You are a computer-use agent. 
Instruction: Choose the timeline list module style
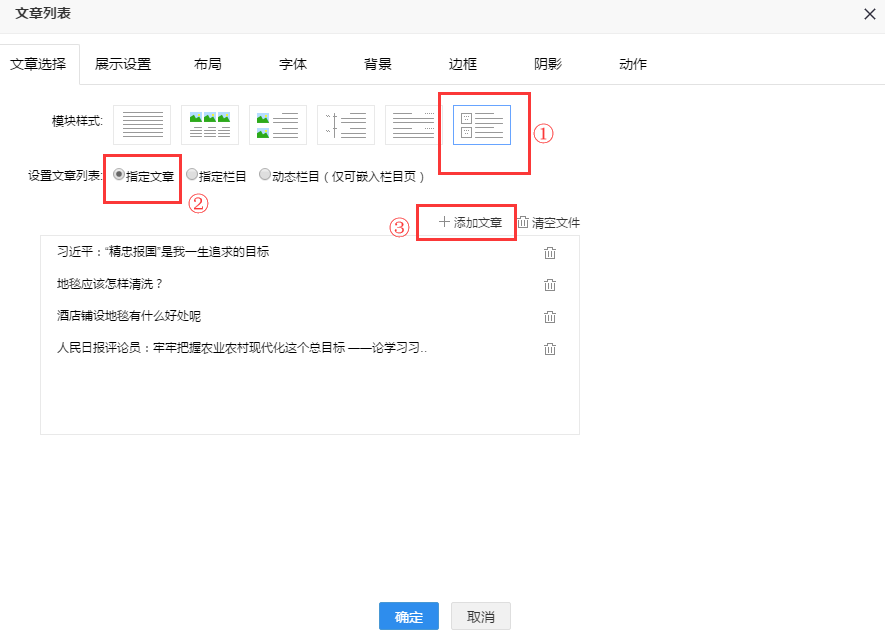click(x=346, y=125)
